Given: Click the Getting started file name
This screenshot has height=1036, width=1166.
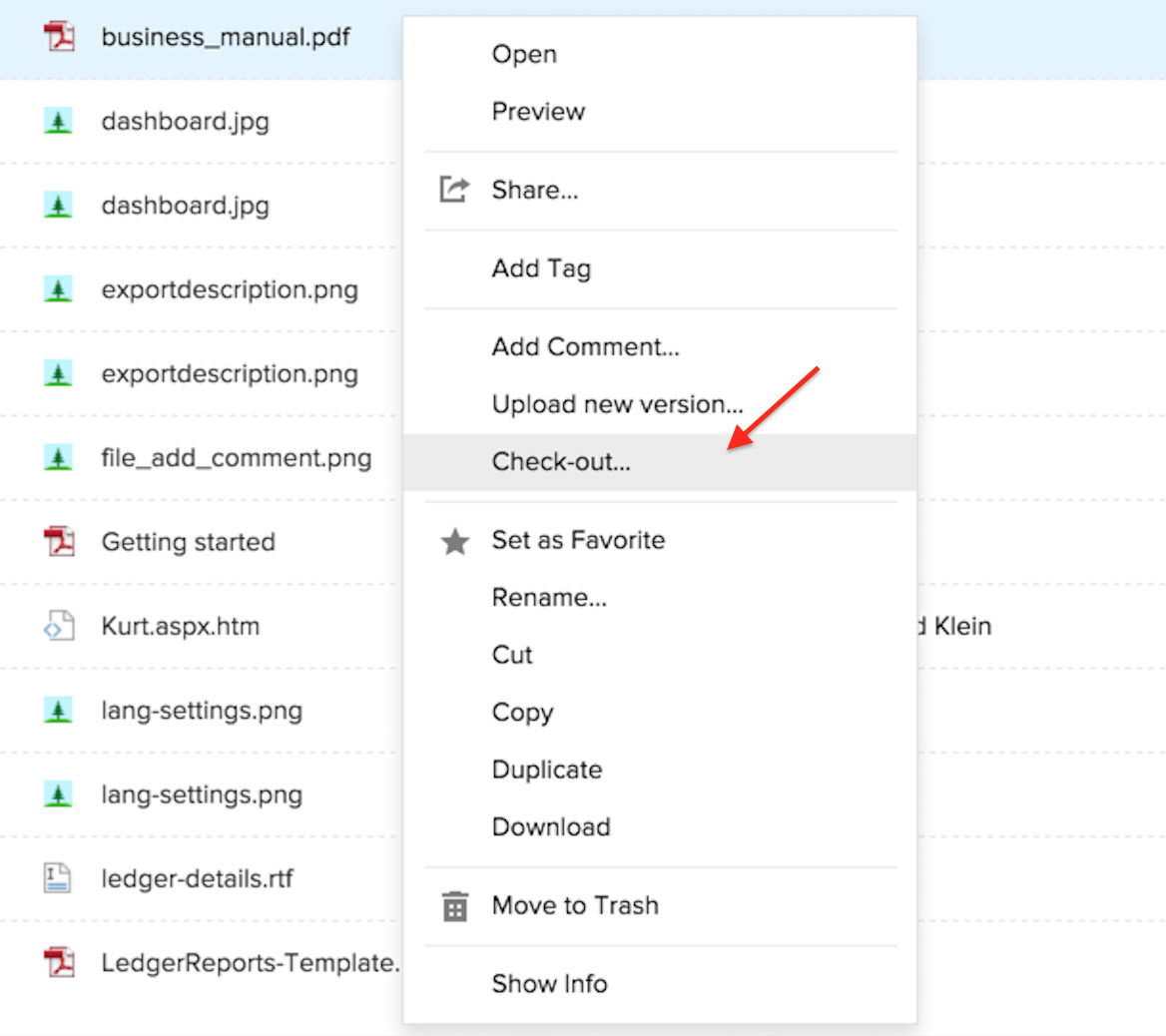Looking at the screenshot, I should [189, 542].
